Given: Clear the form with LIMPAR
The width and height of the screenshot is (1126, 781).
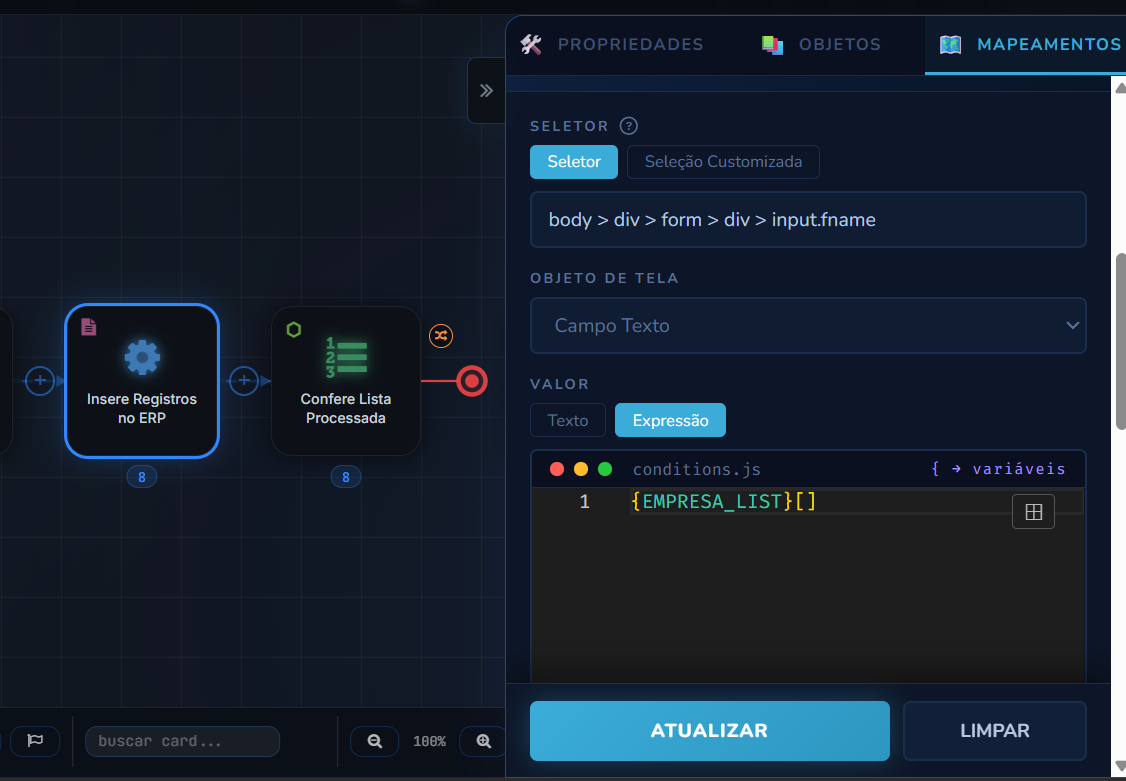Looking at the screenshot, I should coord(995,731).
